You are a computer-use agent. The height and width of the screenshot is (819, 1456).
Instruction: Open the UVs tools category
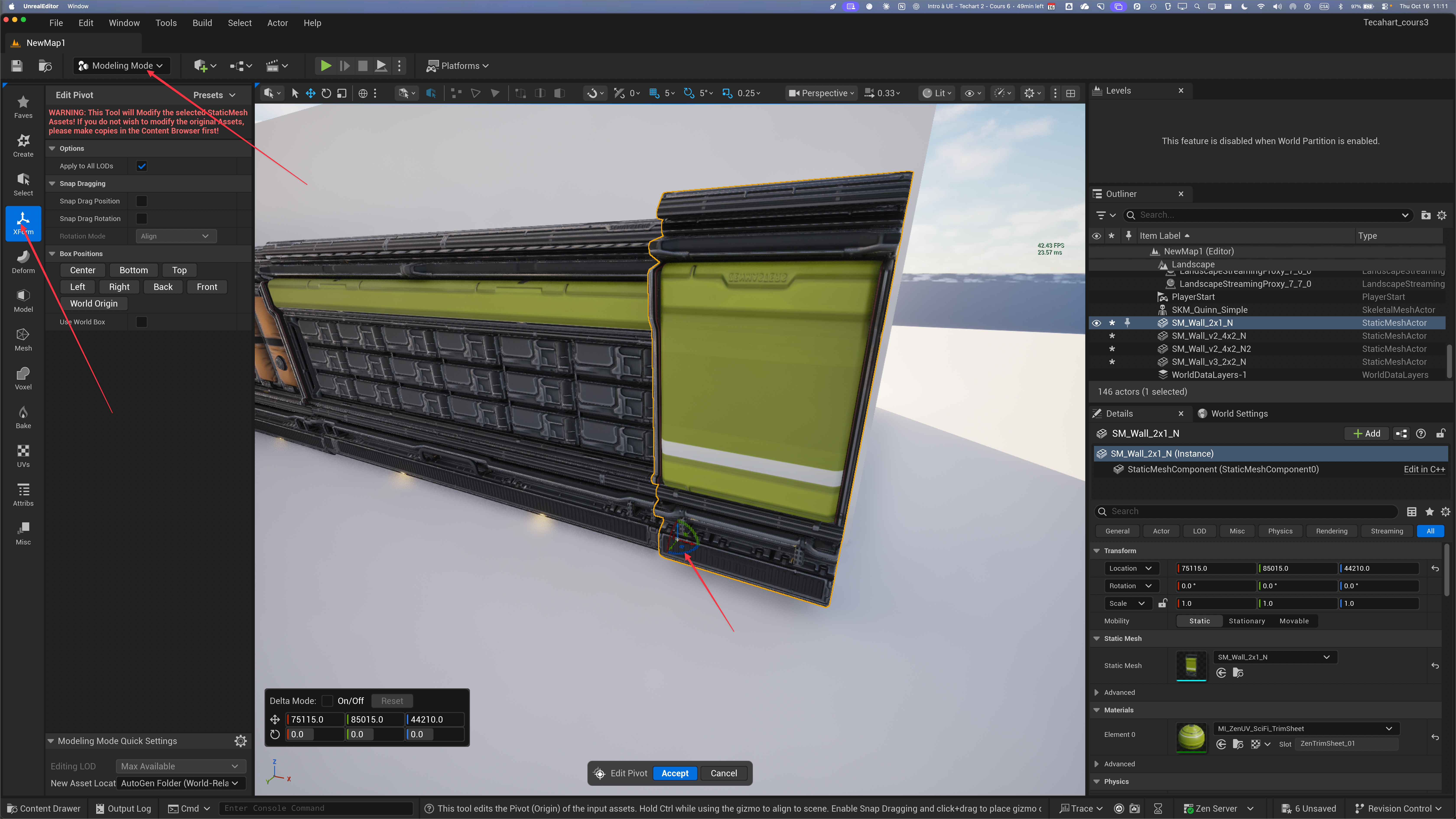(x=23, y=456)
